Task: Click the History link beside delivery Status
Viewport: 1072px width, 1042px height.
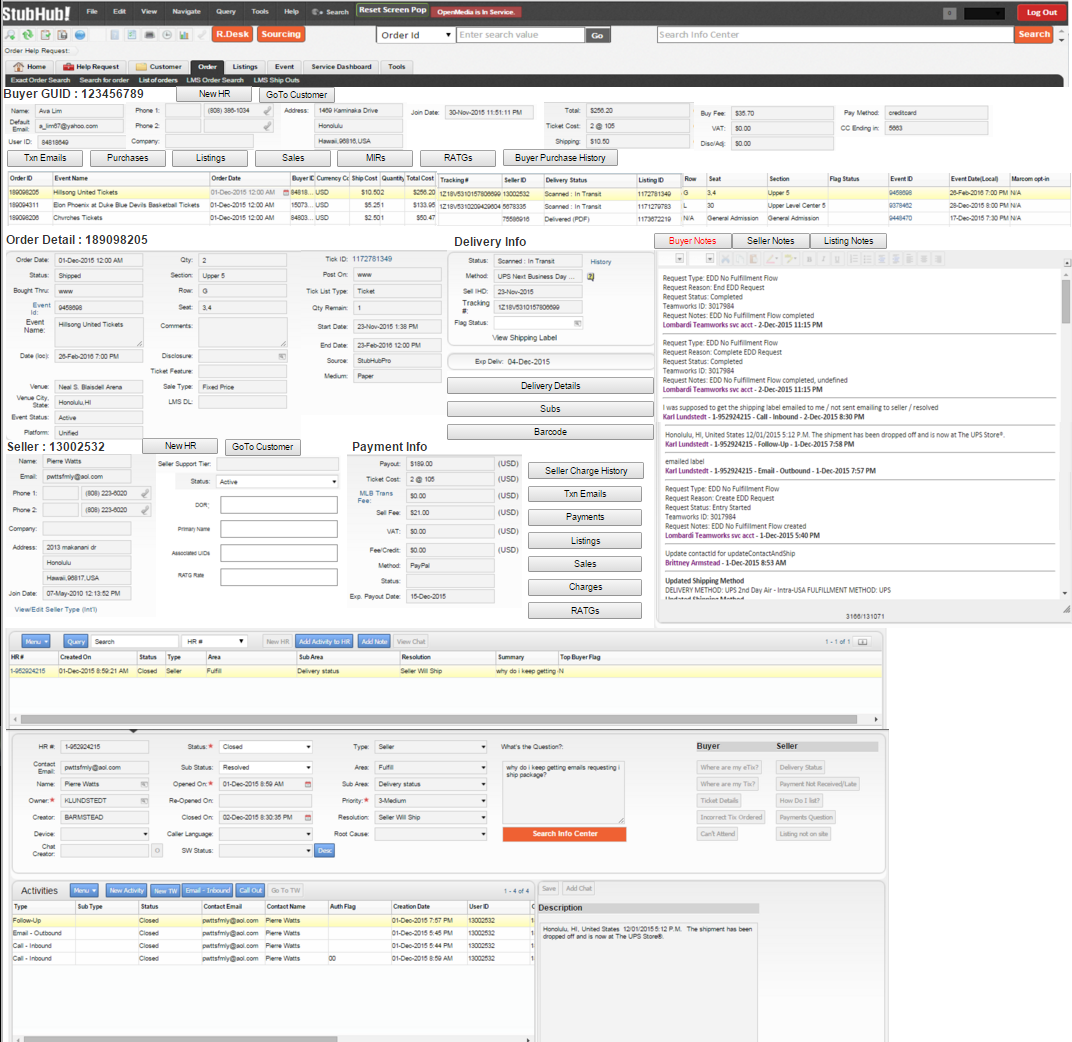Action: click(601, 262)
